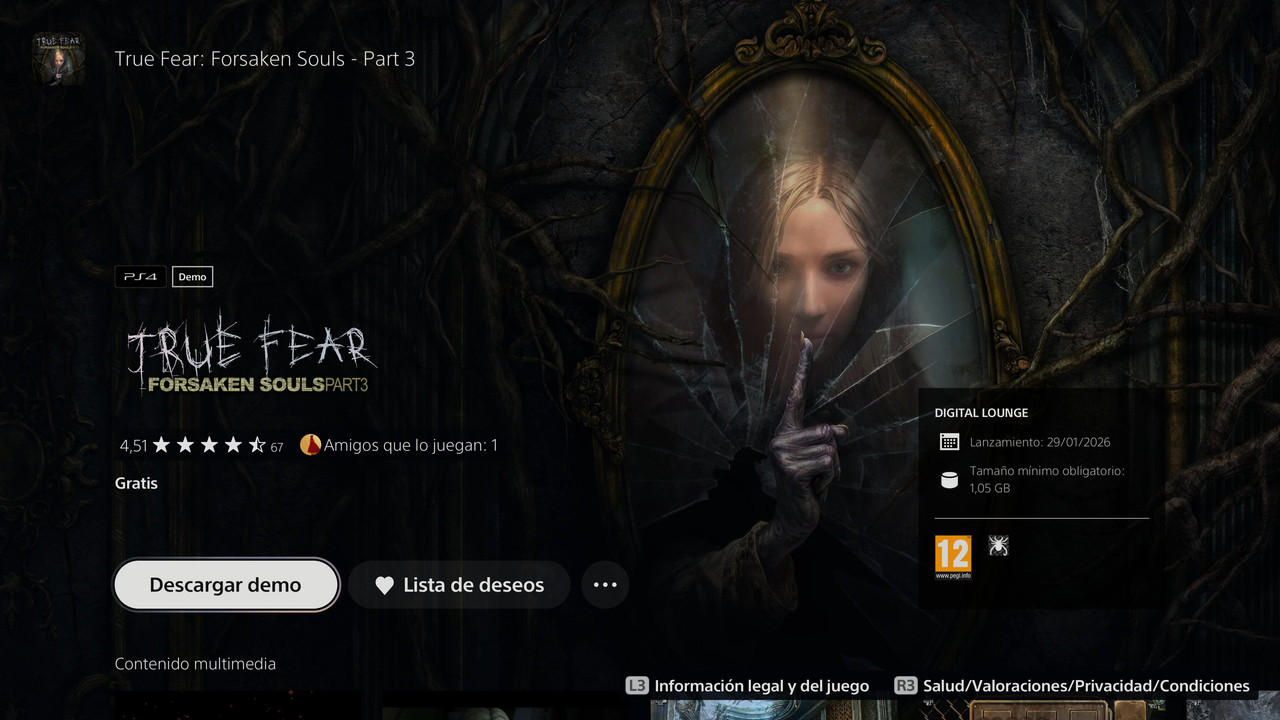Click the 'Gratis' price label
1280x720 pixels.
click(136, 483)
